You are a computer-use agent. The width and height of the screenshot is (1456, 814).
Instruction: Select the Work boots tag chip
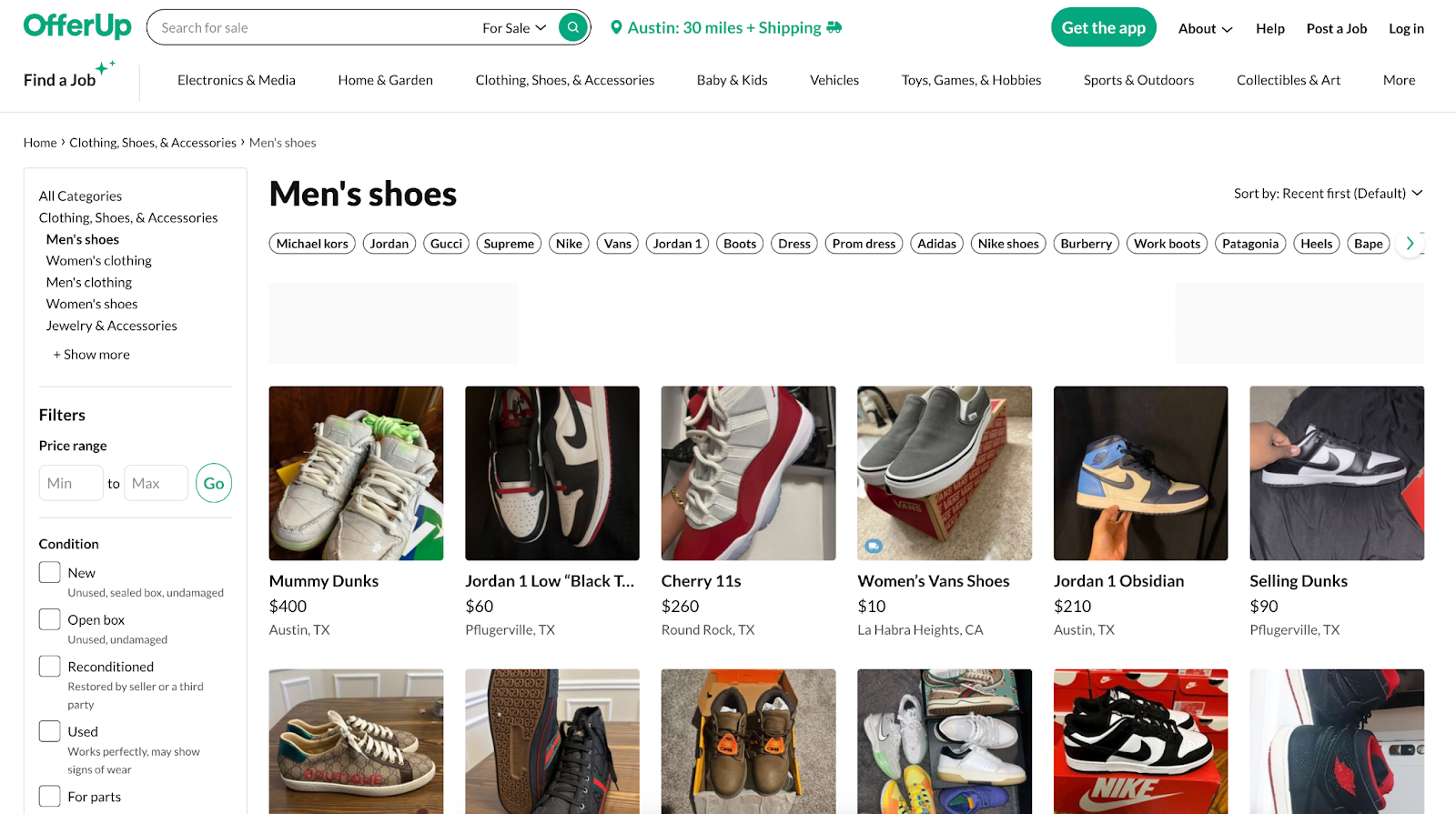1167,243
